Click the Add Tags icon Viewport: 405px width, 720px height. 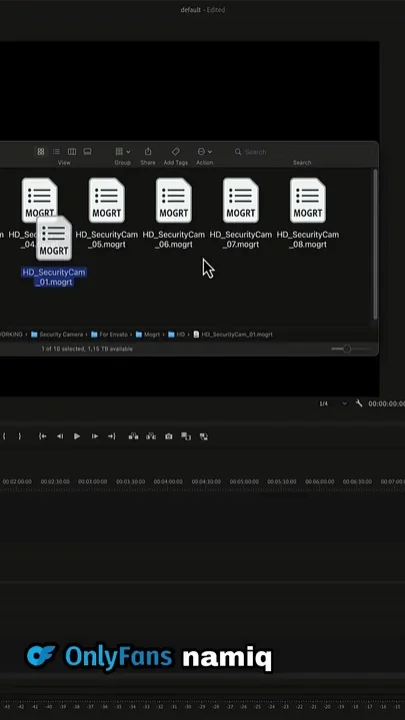[175, 152]
